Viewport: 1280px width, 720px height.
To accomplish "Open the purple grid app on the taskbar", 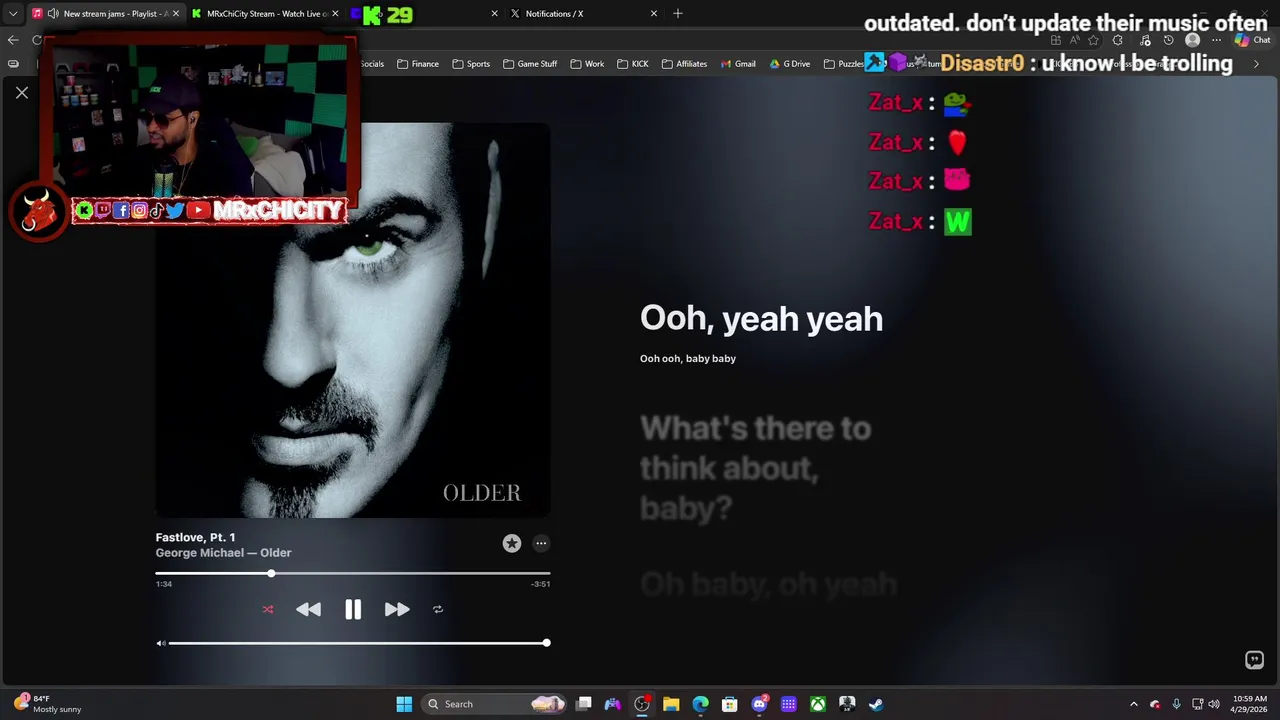I will click(x=789, y=704).
